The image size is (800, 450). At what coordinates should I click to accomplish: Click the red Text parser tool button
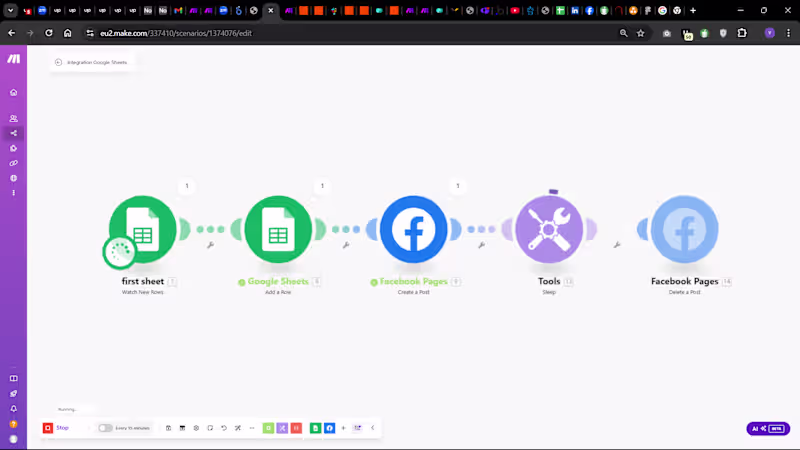pyautogui.click(x=296, y=428)
